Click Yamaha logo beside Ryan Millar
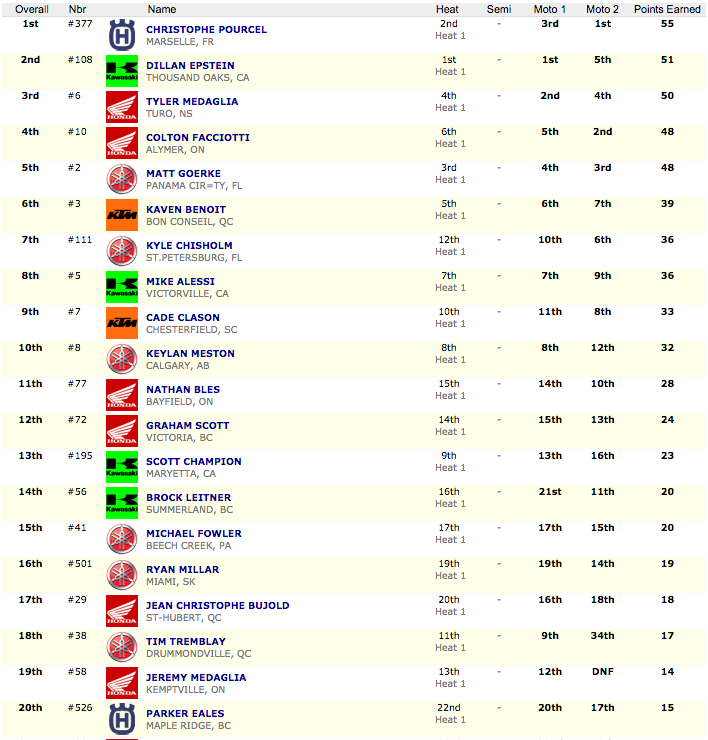This screenshot has width=708, height=740. click(122, 575)
